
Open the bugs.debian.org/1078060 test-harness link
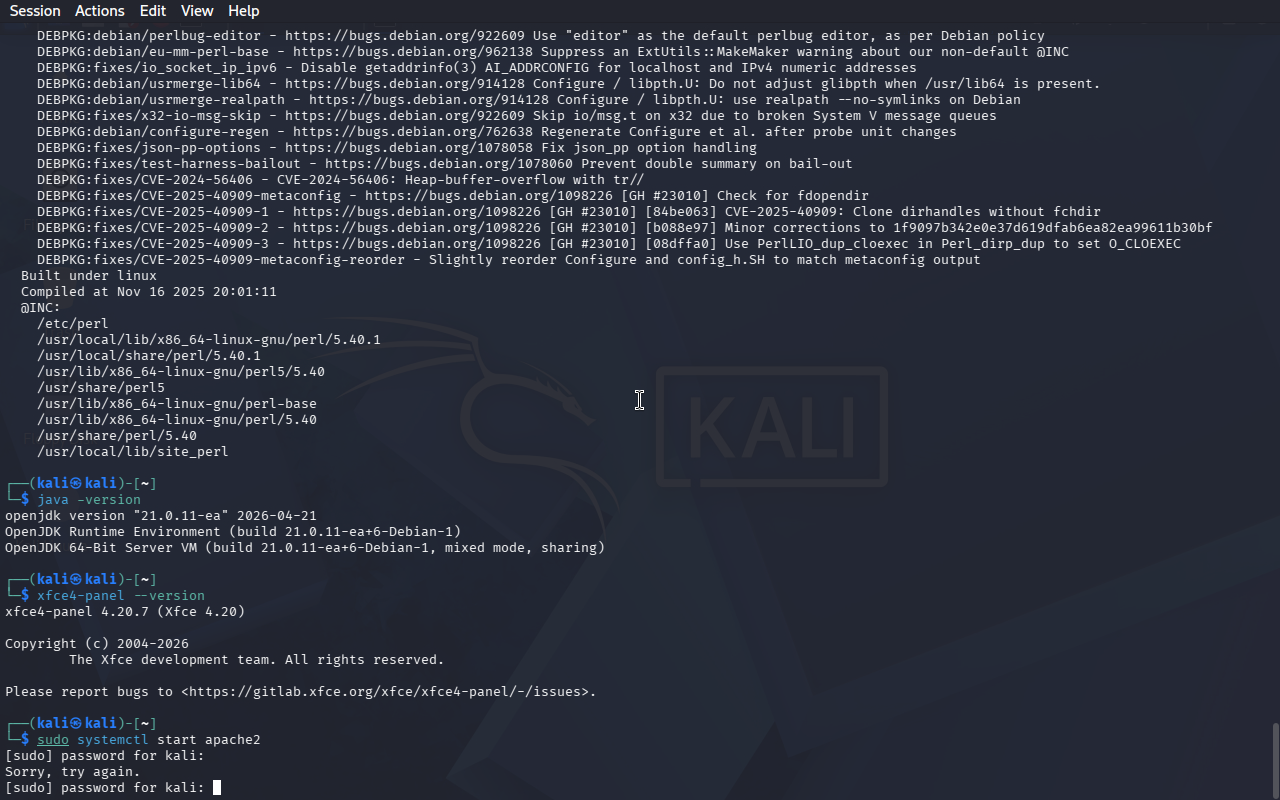pyautogui.click(x=449, y=164)
